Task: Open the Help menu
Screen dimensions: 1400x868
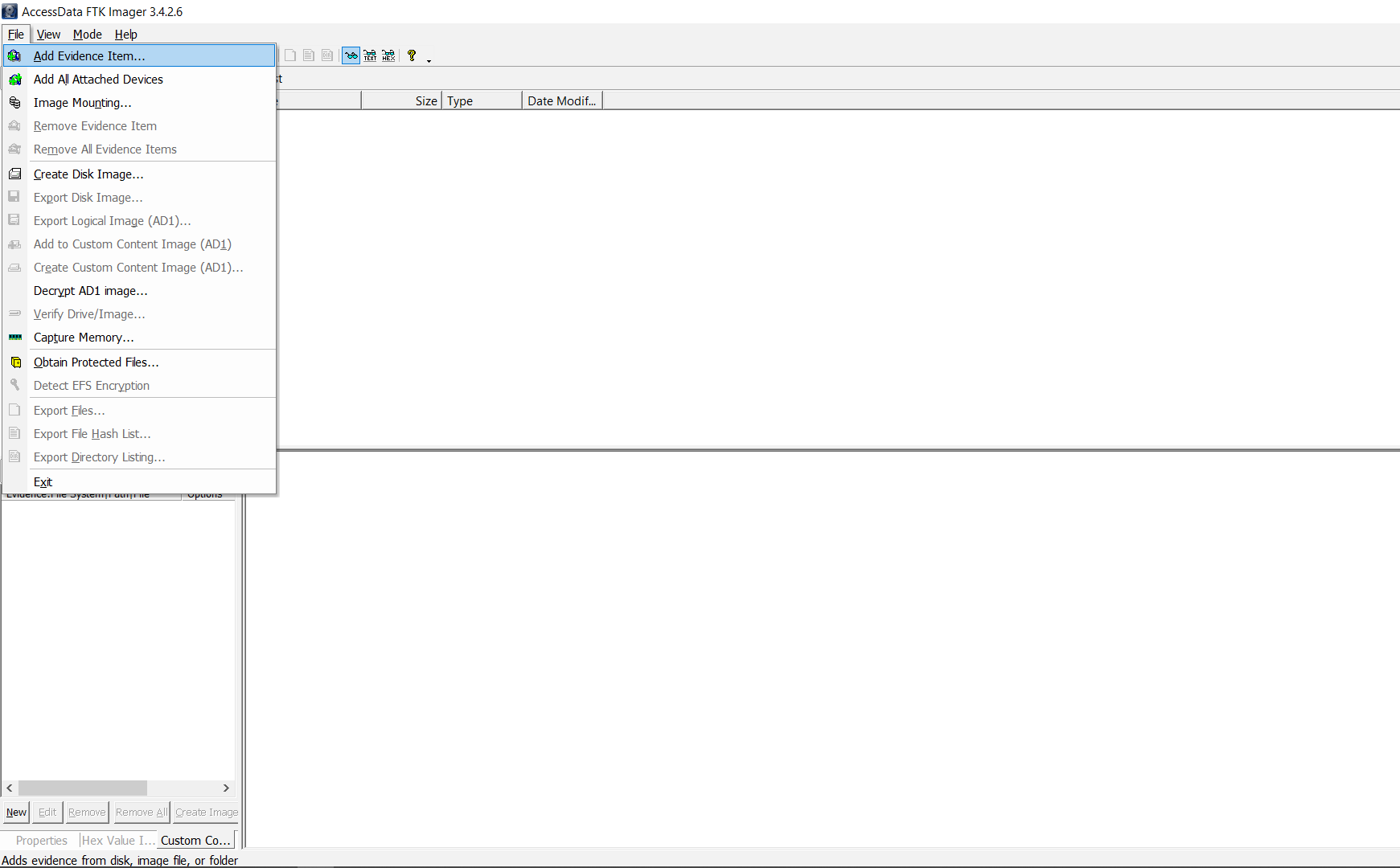Action: [125, 34]
